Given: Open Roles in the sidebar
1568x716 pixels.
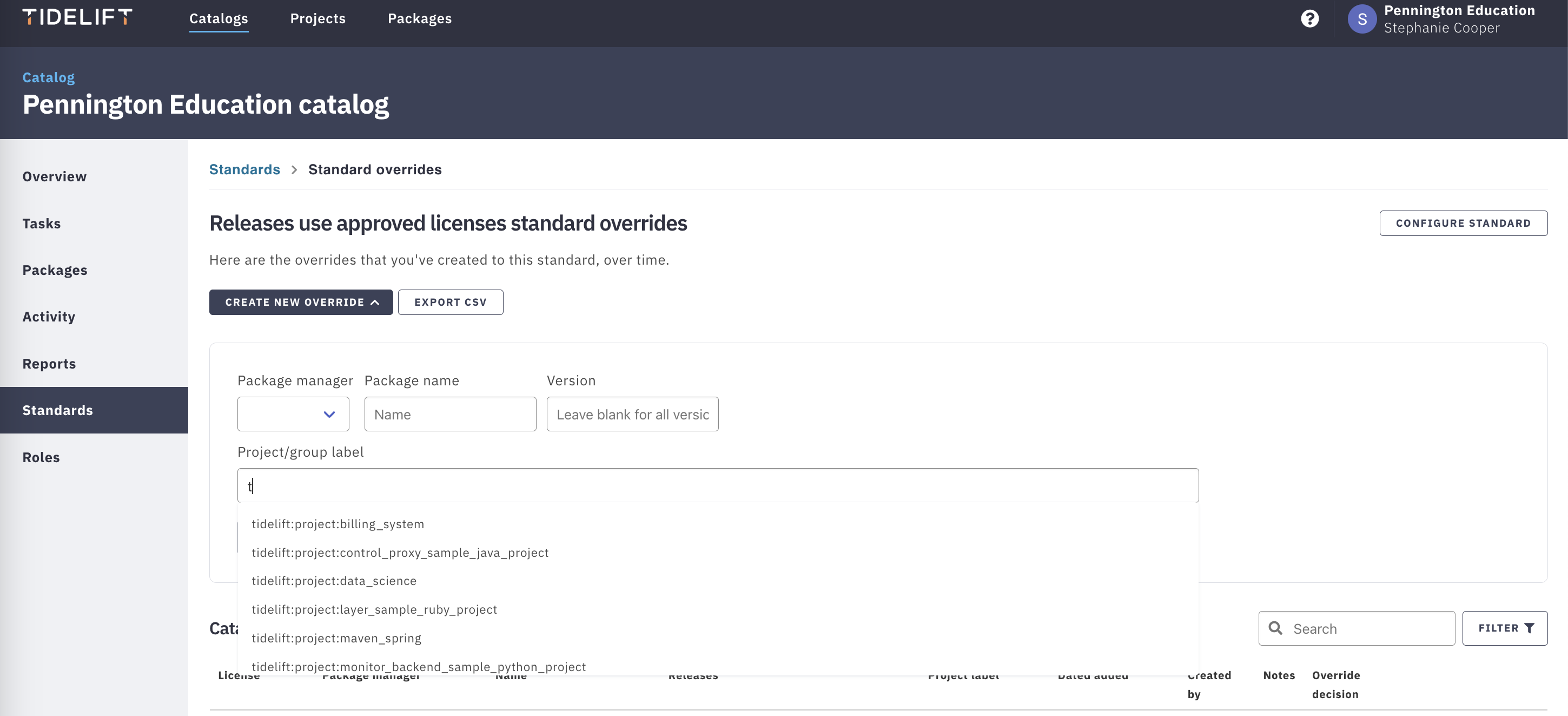Looking at the screenshot, I should (x=94, y=457).
